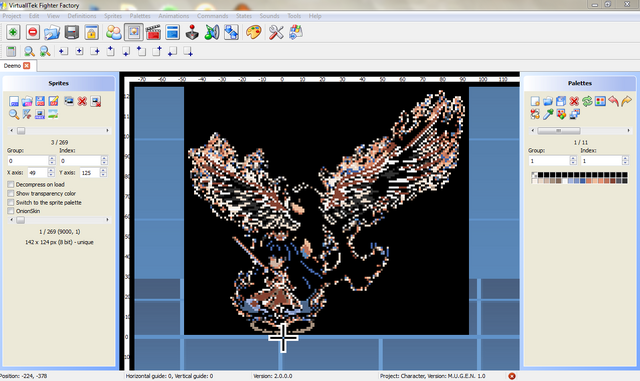This screenshot has width=640, height=381.
Task: Increase the X axis value with up arrow
Action: tap(51, 170)
